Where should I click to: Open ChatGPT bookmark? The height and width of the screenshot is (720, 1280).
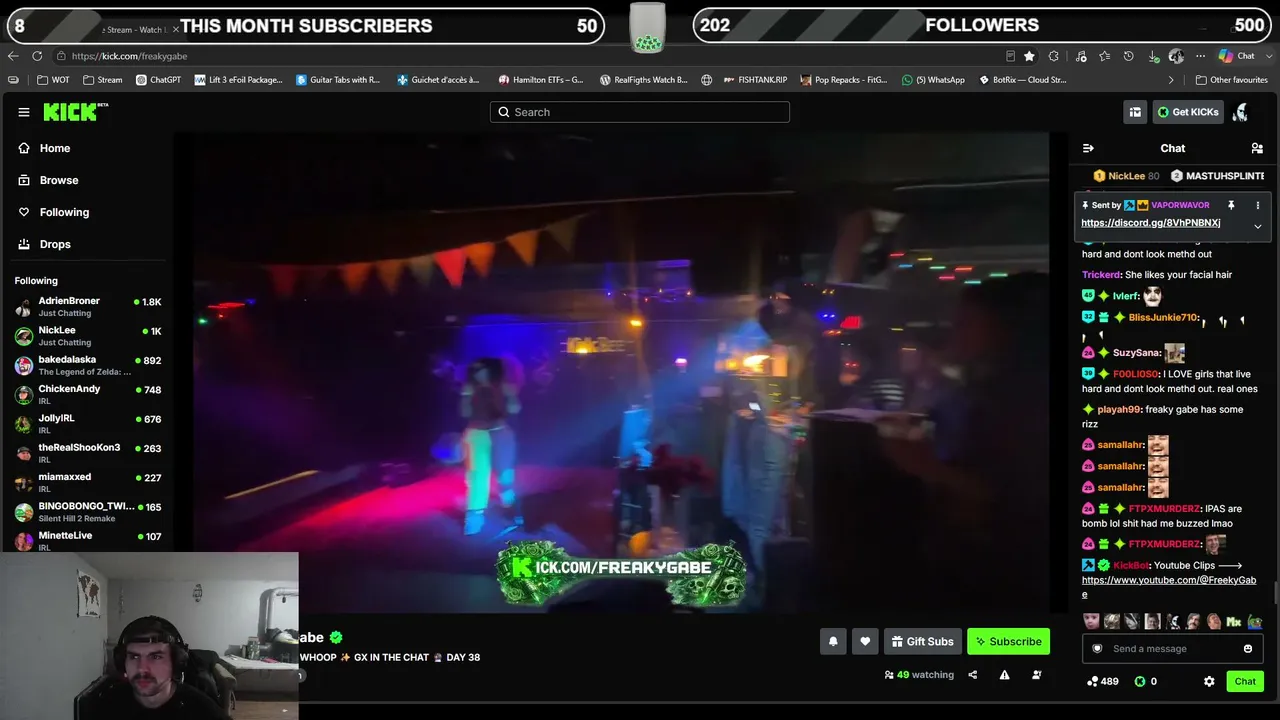pos(158,80)
